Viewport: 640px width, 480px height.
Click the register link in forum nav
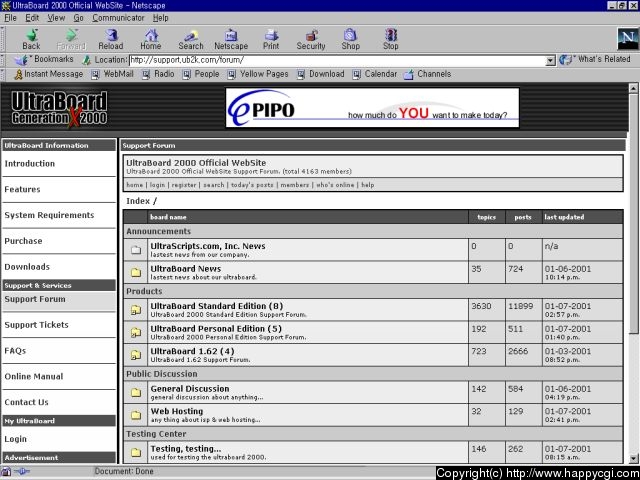tap(184, 185)
